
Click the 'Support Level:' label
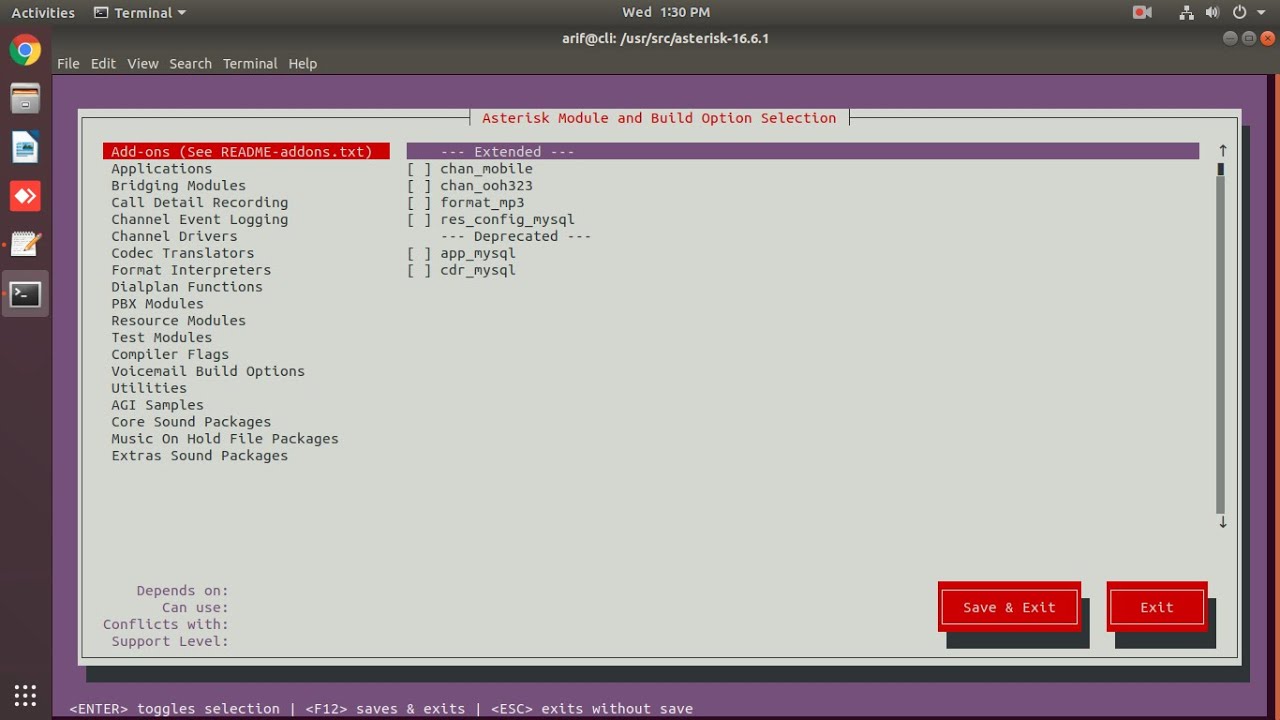tap(170, 642)
